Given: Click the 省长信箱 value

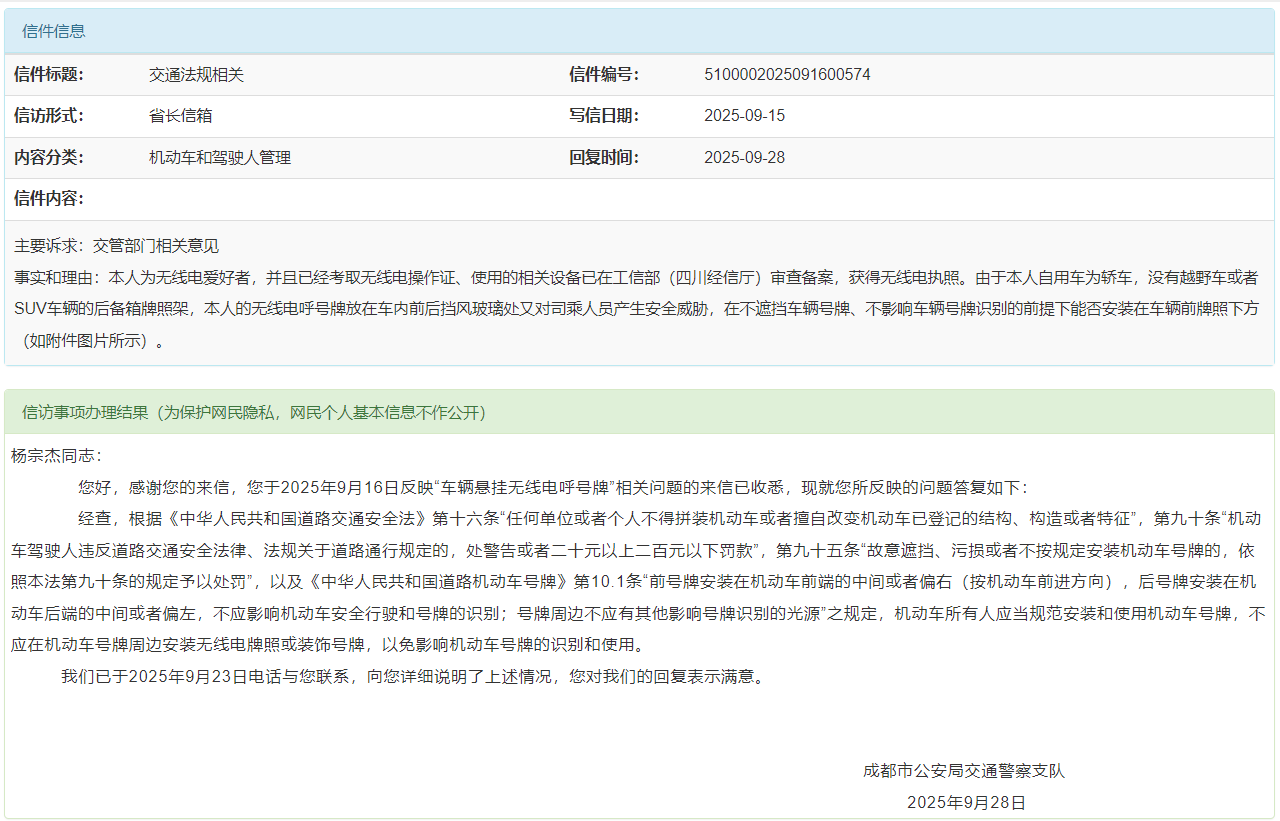Looking at the screenshot, I should [x=180, y=116].
